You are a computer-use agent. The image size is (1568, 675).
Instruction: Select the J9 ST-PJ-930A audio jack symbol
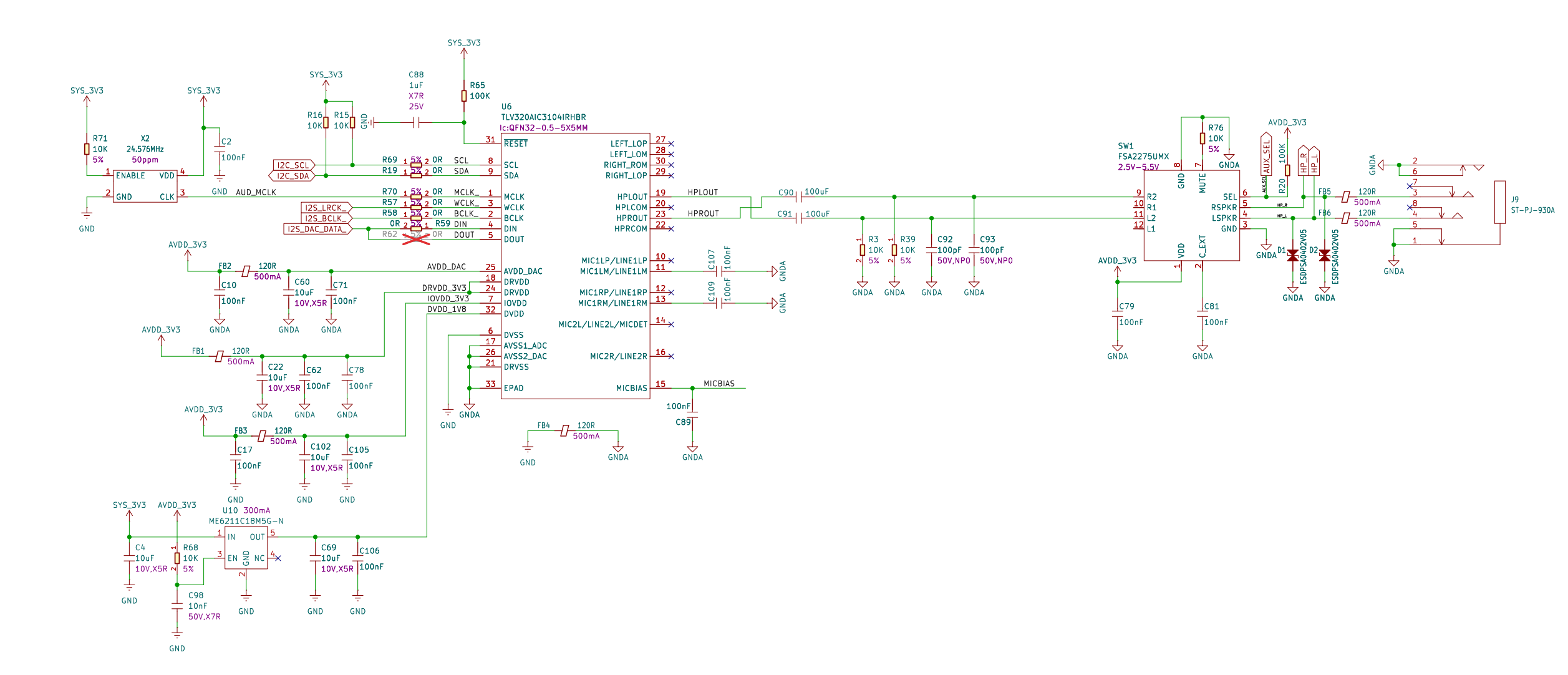click(x=1500, y=202)
